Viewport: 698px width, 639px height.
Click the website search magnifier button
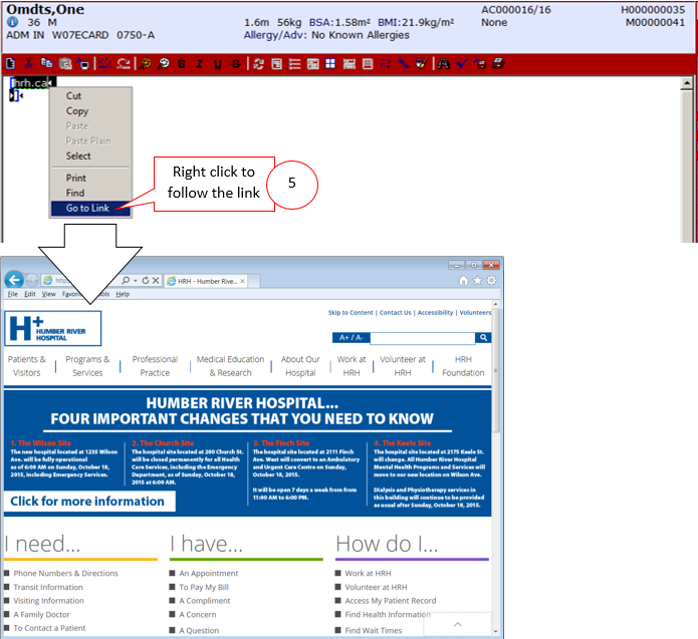point(483,338)
